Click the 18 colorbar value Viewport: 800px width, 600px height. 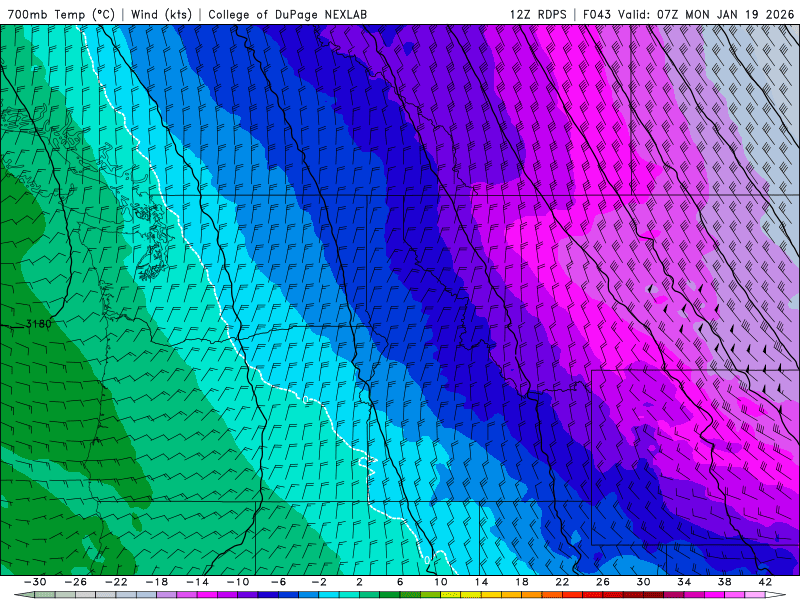tap(522, 582)
